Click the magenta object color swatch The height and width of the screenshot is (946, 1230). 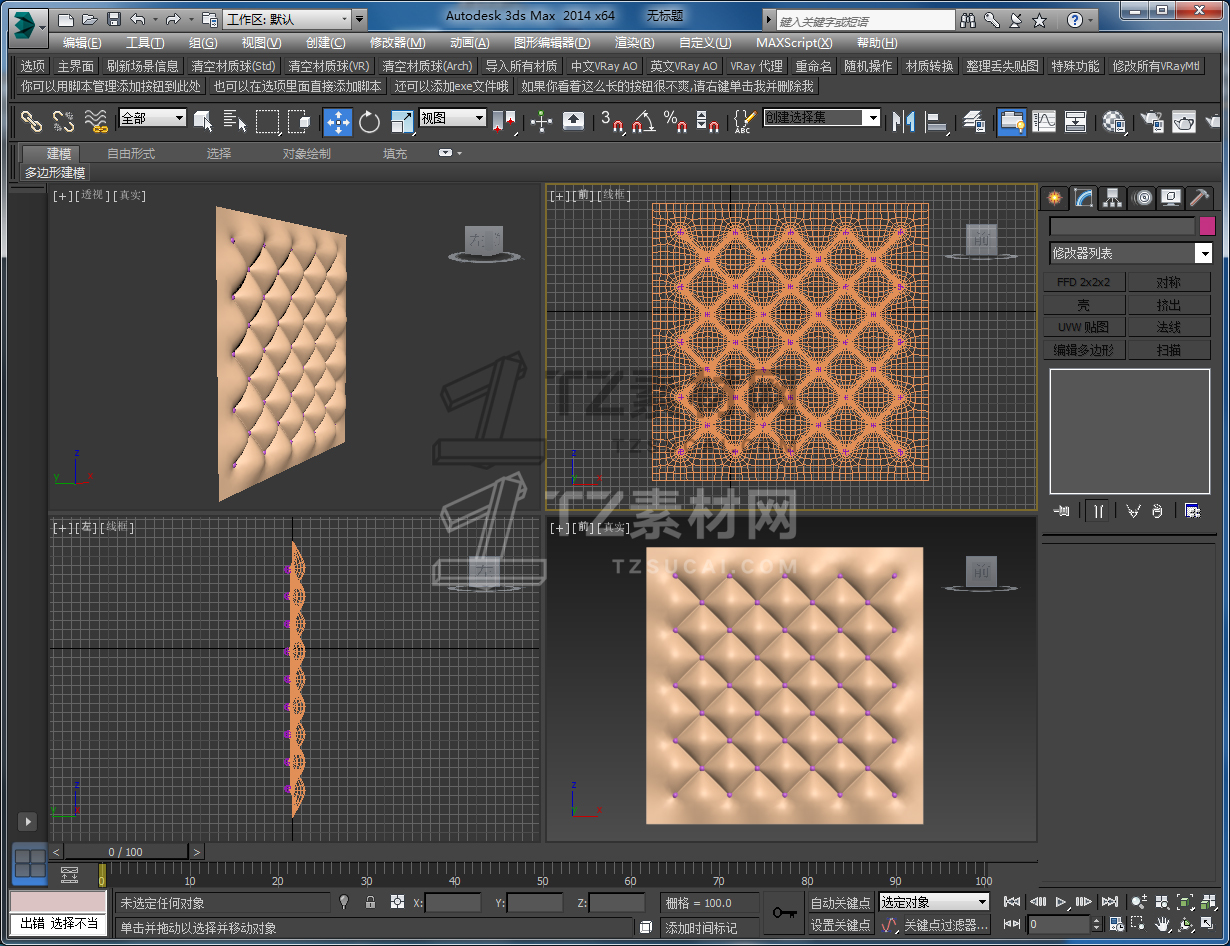coord(1206,226)
